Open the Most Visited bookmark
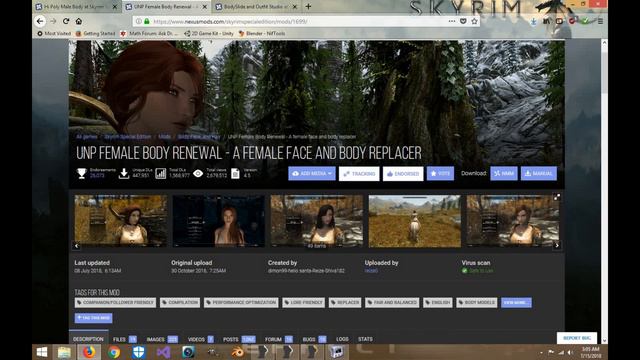Image resolution: width=640 pixels, height=360 pixels. tap(54, 33)
